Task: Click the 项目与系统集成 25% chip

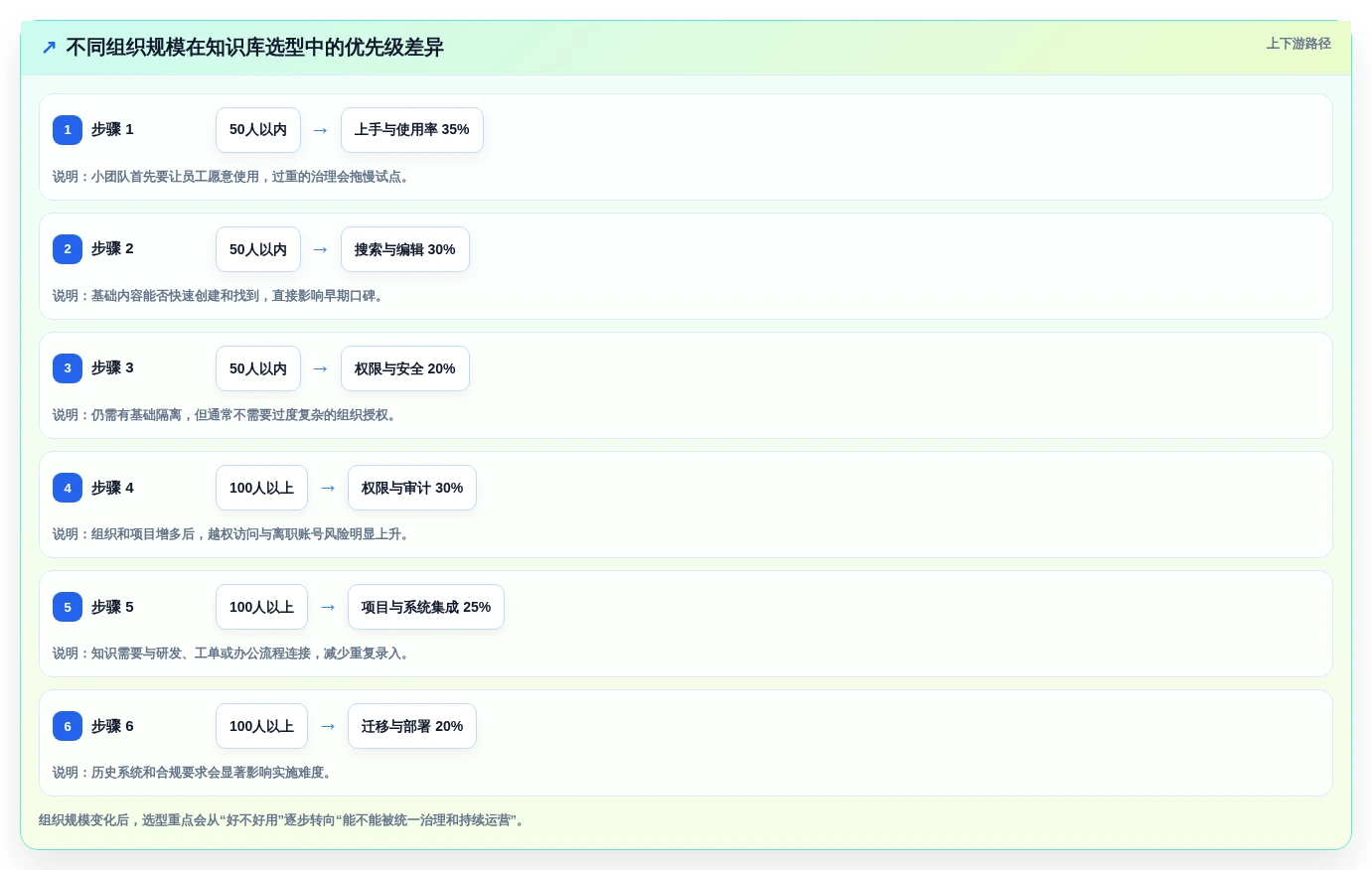Action: [426, 607]
